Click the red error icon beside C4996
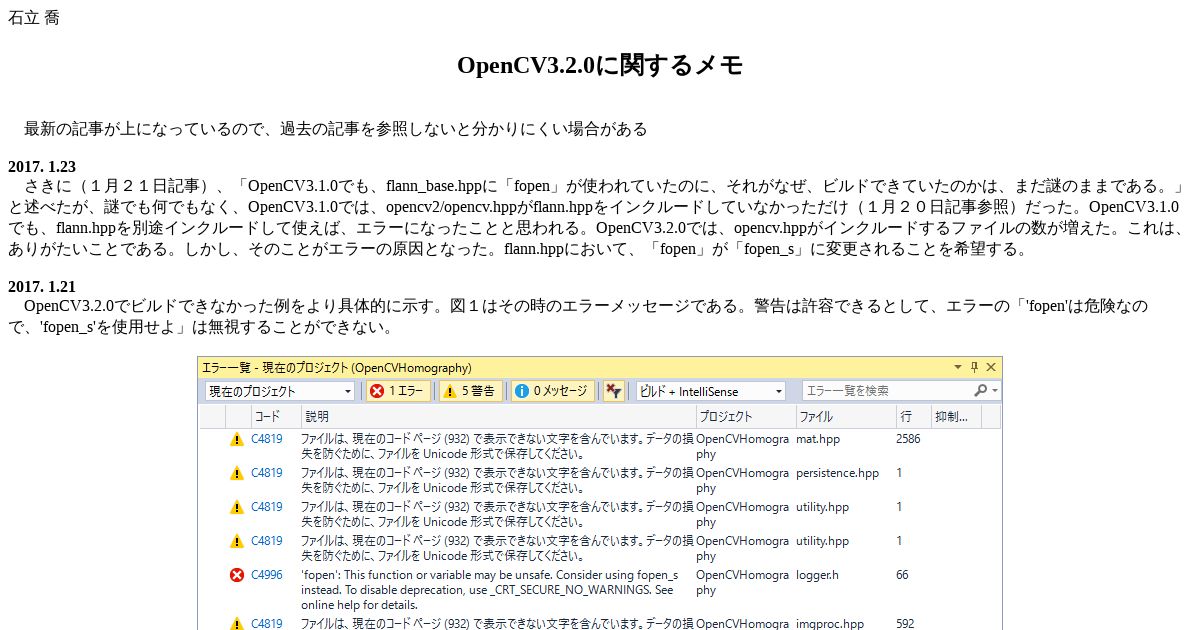This screenshot has width=1200, height=630. tap(236, 575)
